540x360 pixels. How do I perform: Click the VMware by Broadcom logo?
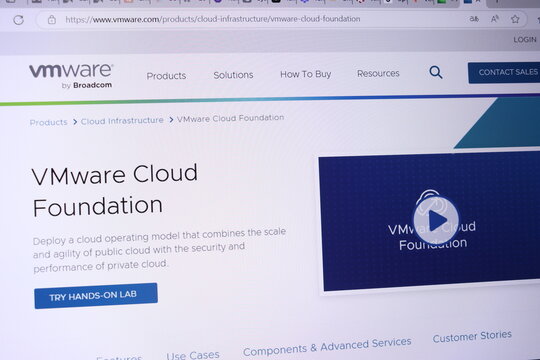pyautogui.click(x=71, y=76)
